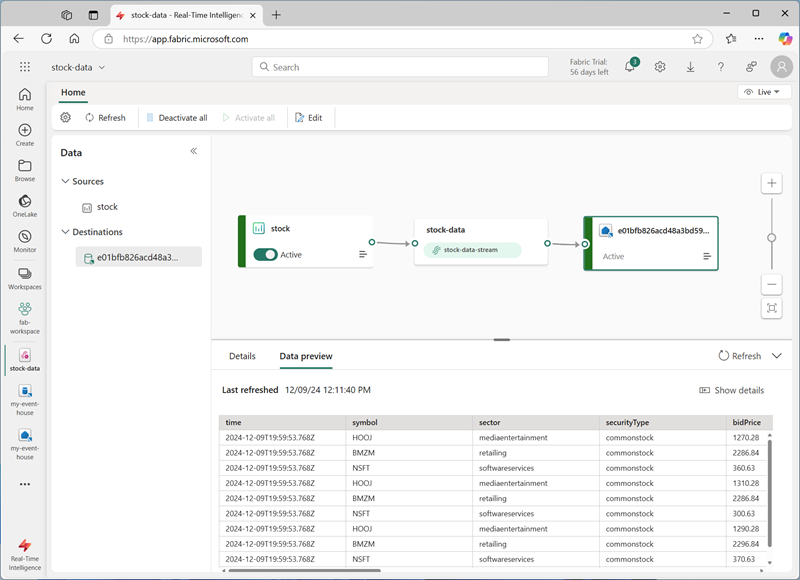Select the stock-data stream node

coord(481,242)
